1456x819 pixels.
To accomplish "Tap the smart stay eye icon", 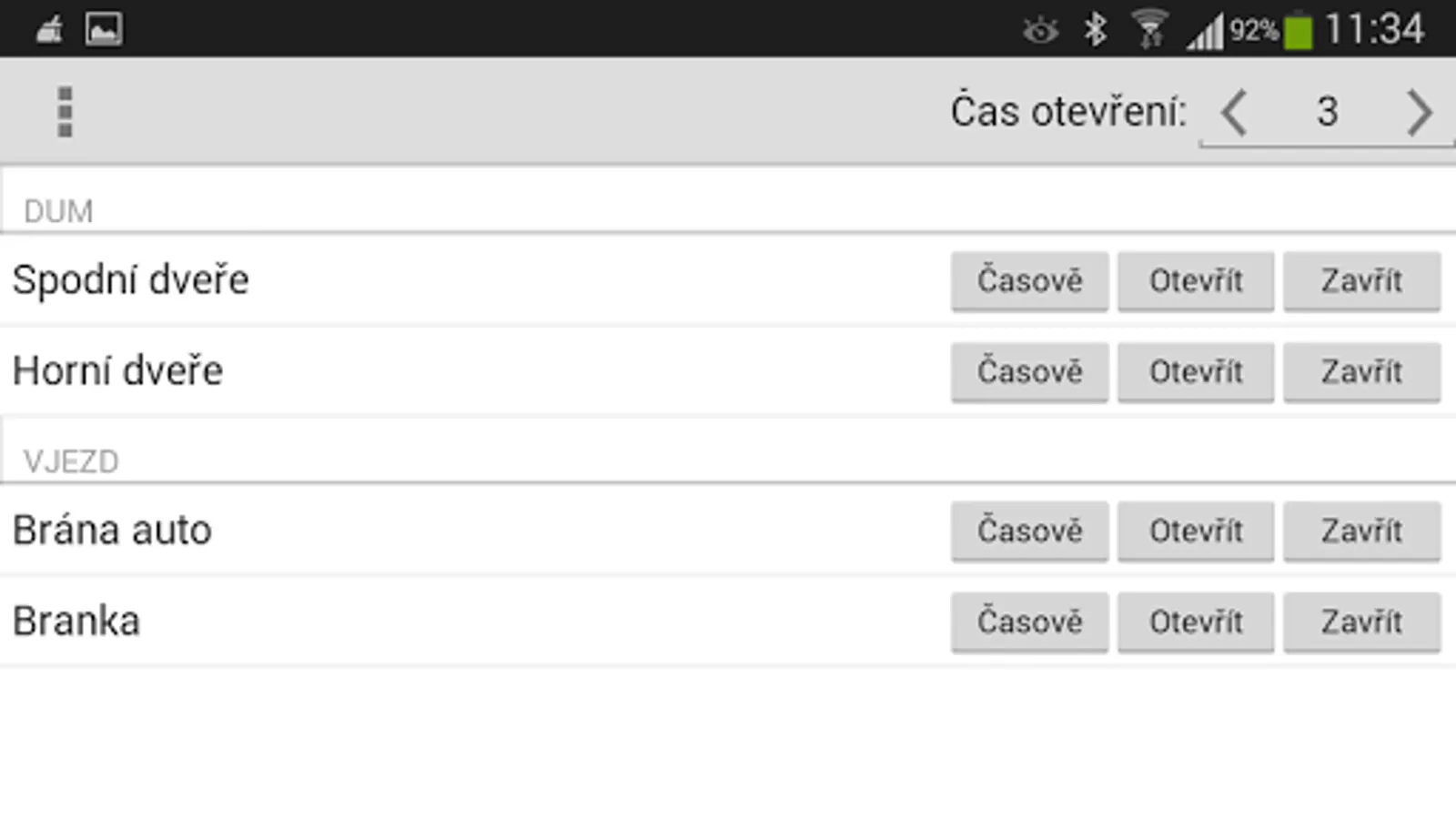I will coord(1040,31).
